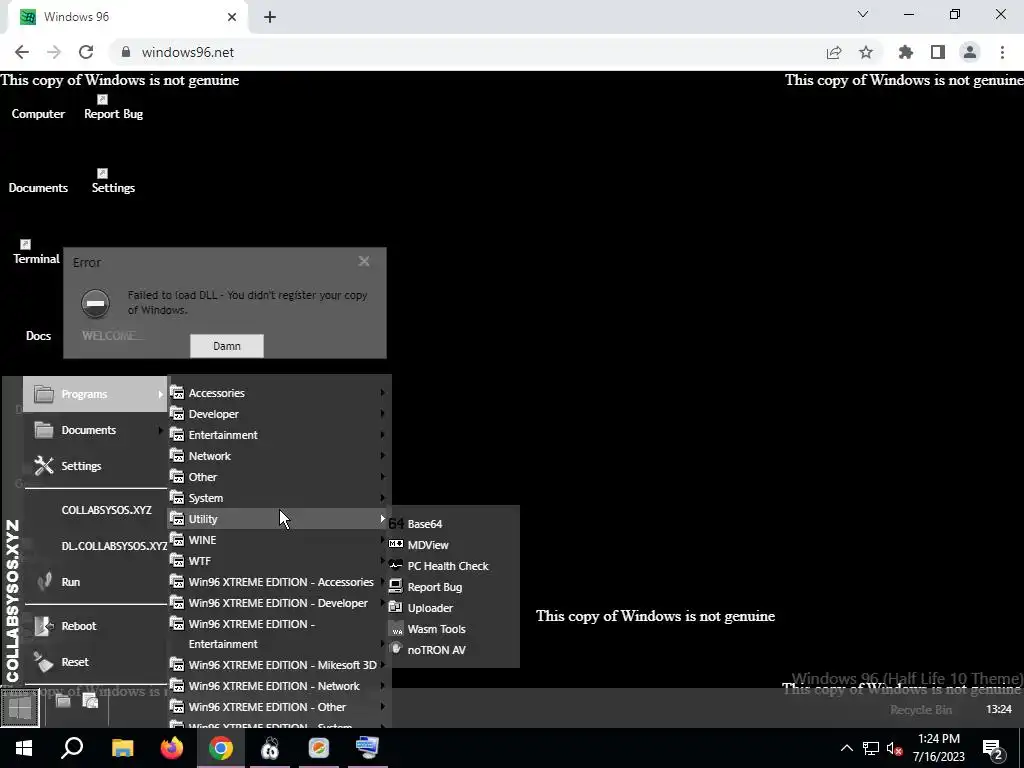Open Base64 utility from Utility submenu

tap(454, 524)
